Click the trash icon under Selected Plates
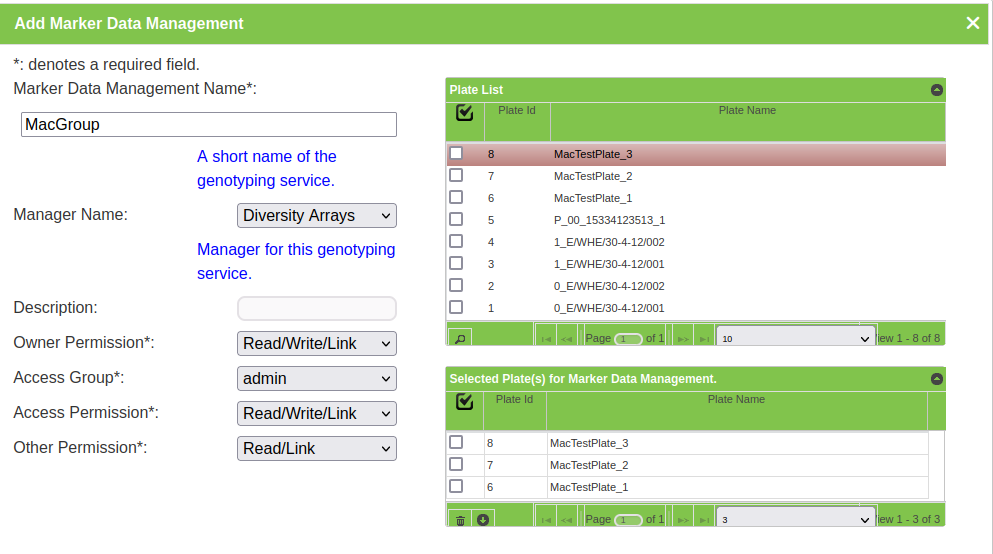Screen dimensions: 993x554 click(x=460, y=519)
